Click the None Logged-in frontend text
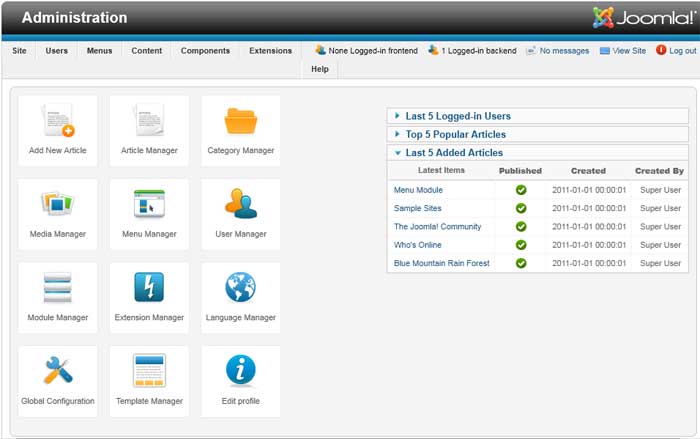Screen dimensions: 700x439 tap(373, 51)
